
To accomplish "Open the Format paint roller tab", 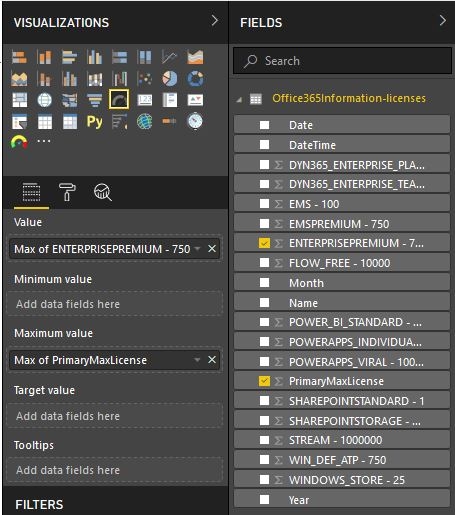I will click(67, 192).
